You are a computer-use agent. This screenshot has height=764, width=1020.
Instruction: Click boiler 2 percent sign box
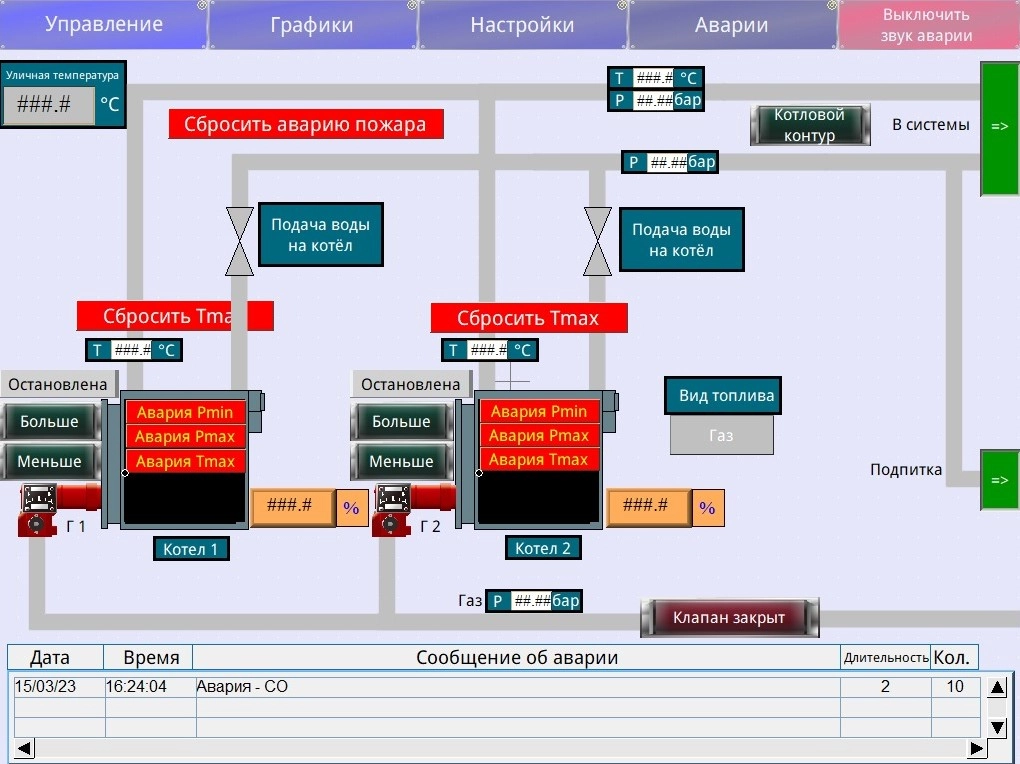pyautogui.click(x=708, y=508)
